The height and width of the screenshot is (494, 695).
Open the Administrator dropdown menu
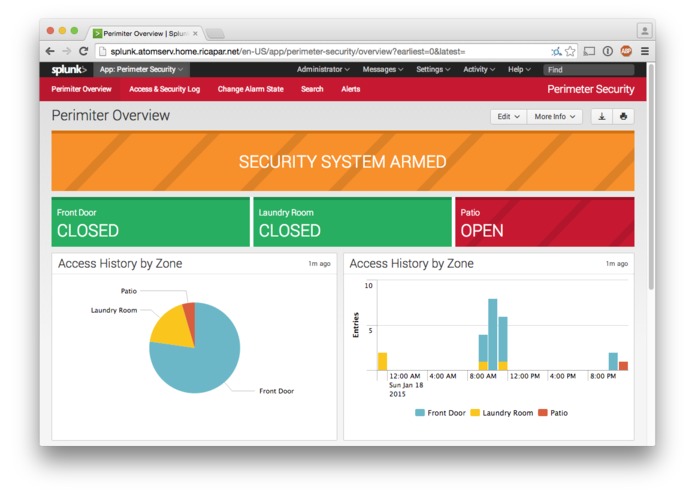tap(323, 70)
